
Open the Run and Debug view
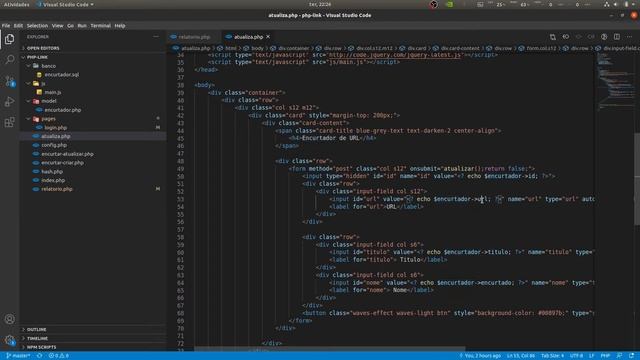click(x=9, y=101)
